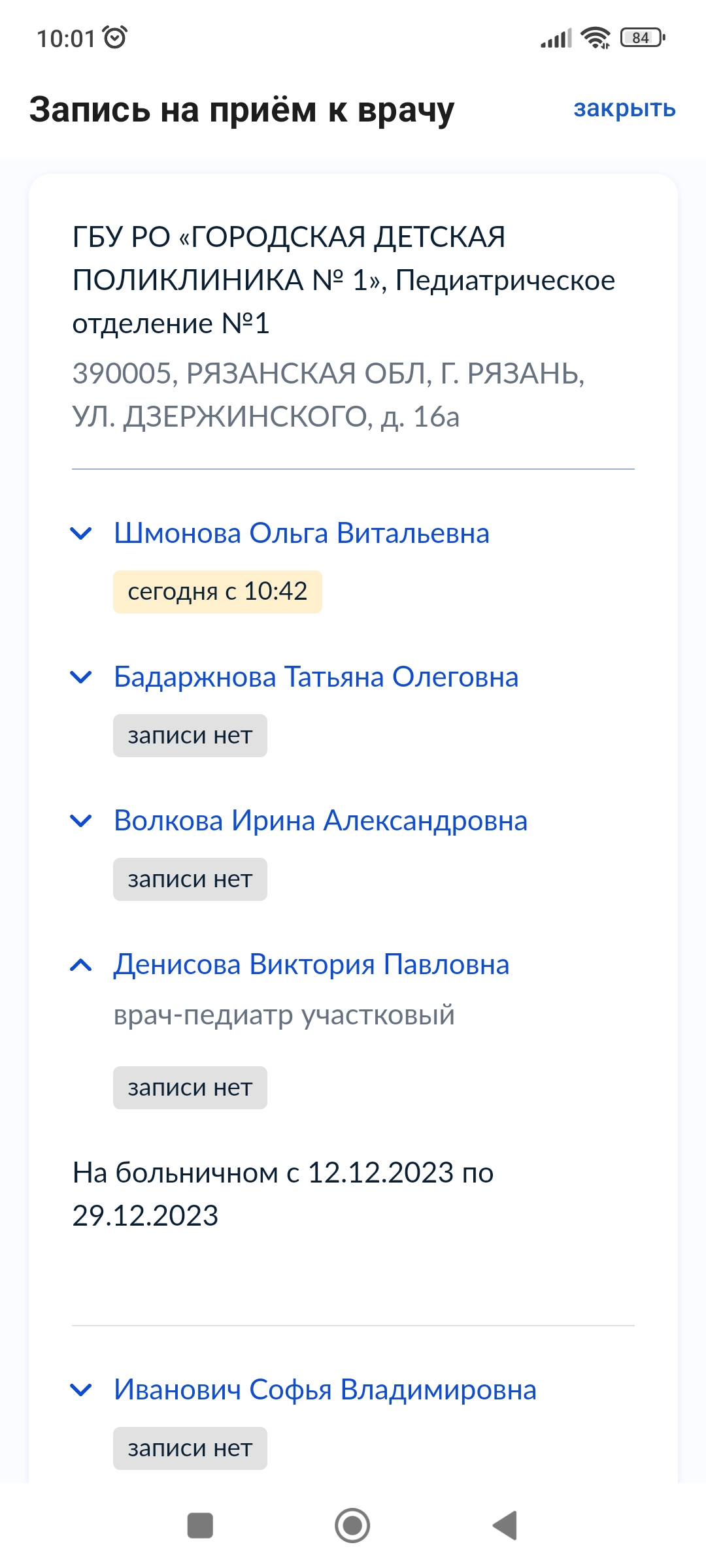Tap the Wi-Fi status icon
Image resolution: width=706 pixels, height=1568 pixels.
point(596,38)
